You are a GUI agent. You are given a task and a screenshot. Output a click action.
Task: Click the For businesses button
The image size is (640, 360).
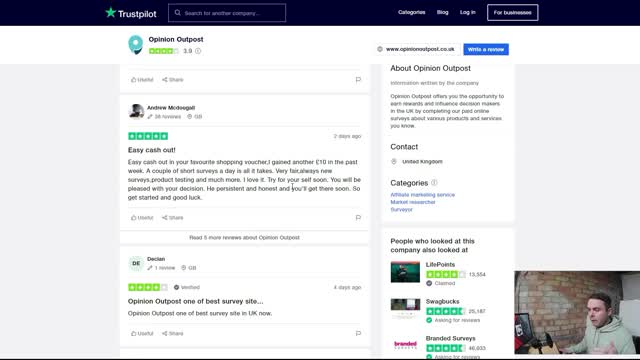(x=512, y=13)
